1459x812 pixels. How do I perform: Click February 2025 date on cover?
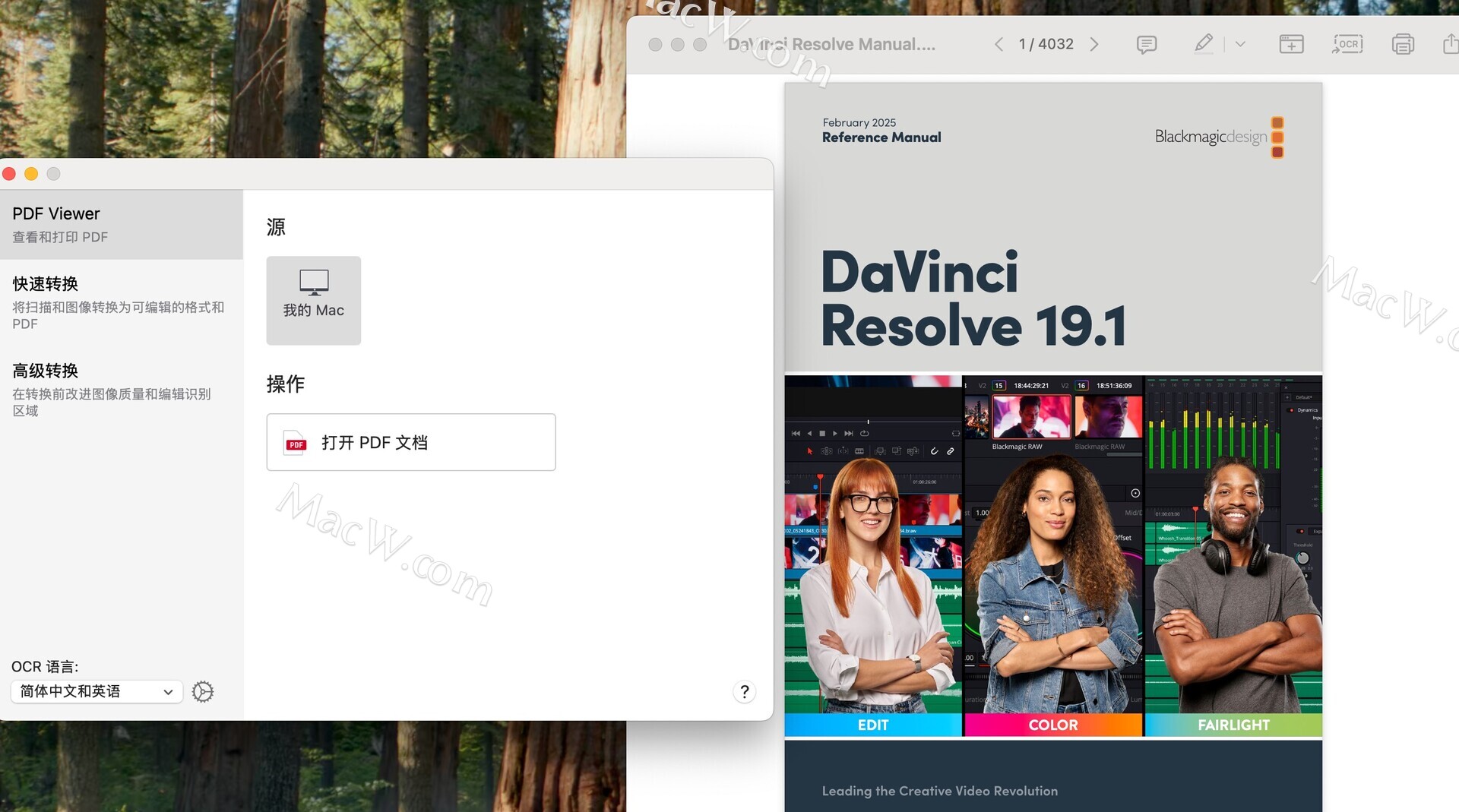click(859, 122)
